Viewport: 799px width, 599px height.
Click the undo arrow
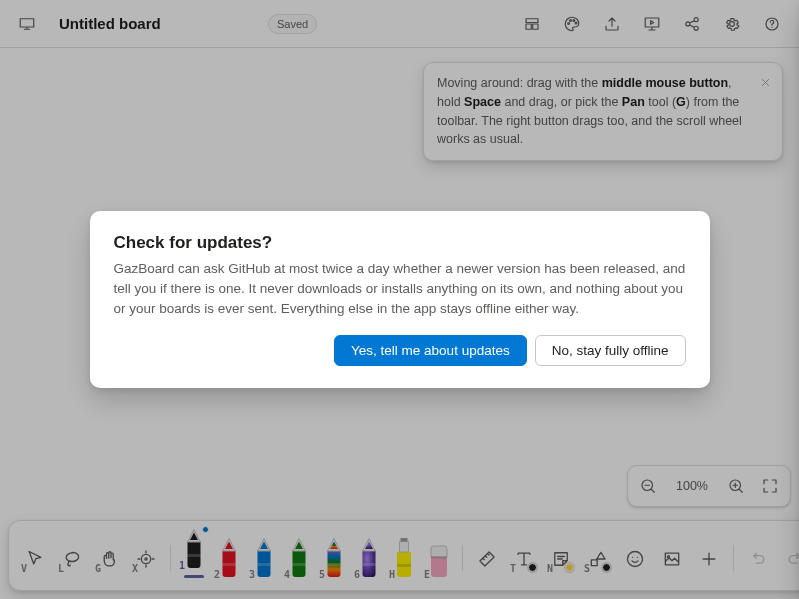click(759, 559)
